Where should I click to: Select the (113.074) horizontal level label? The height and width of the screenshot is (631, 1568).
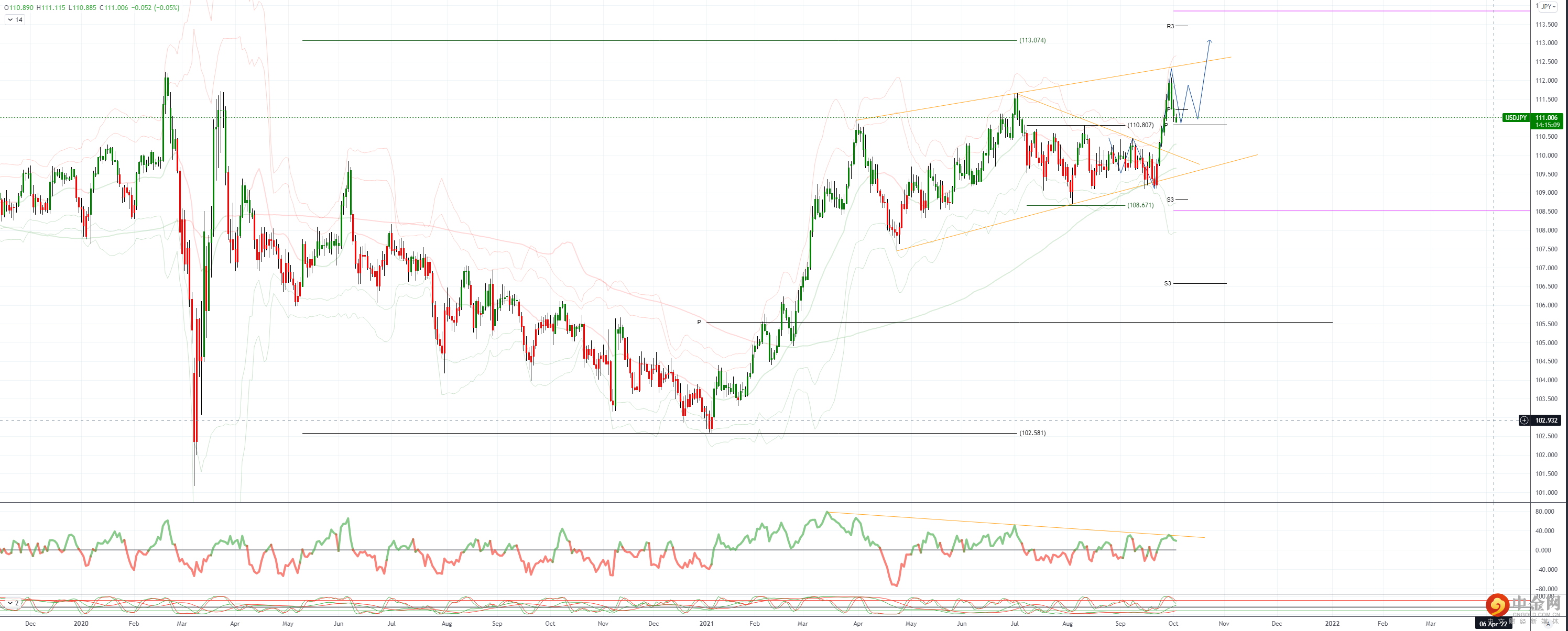[x=1032, y=40]
